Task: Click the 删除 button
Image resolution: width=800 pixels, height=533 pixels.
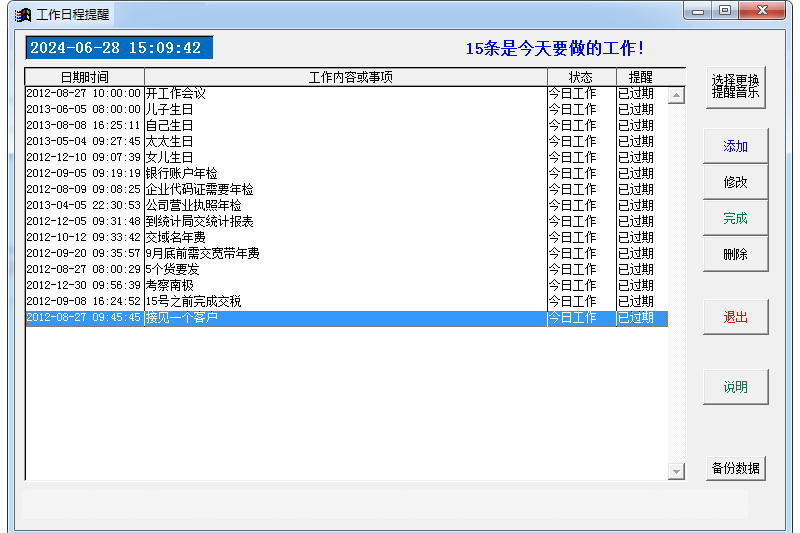Action: pyautogui.click(x=735, y=254)
